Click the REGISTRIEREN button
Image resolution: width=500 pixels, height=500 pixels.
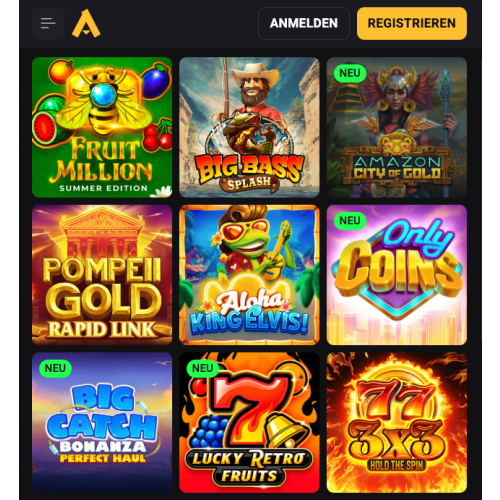[412, 23]
